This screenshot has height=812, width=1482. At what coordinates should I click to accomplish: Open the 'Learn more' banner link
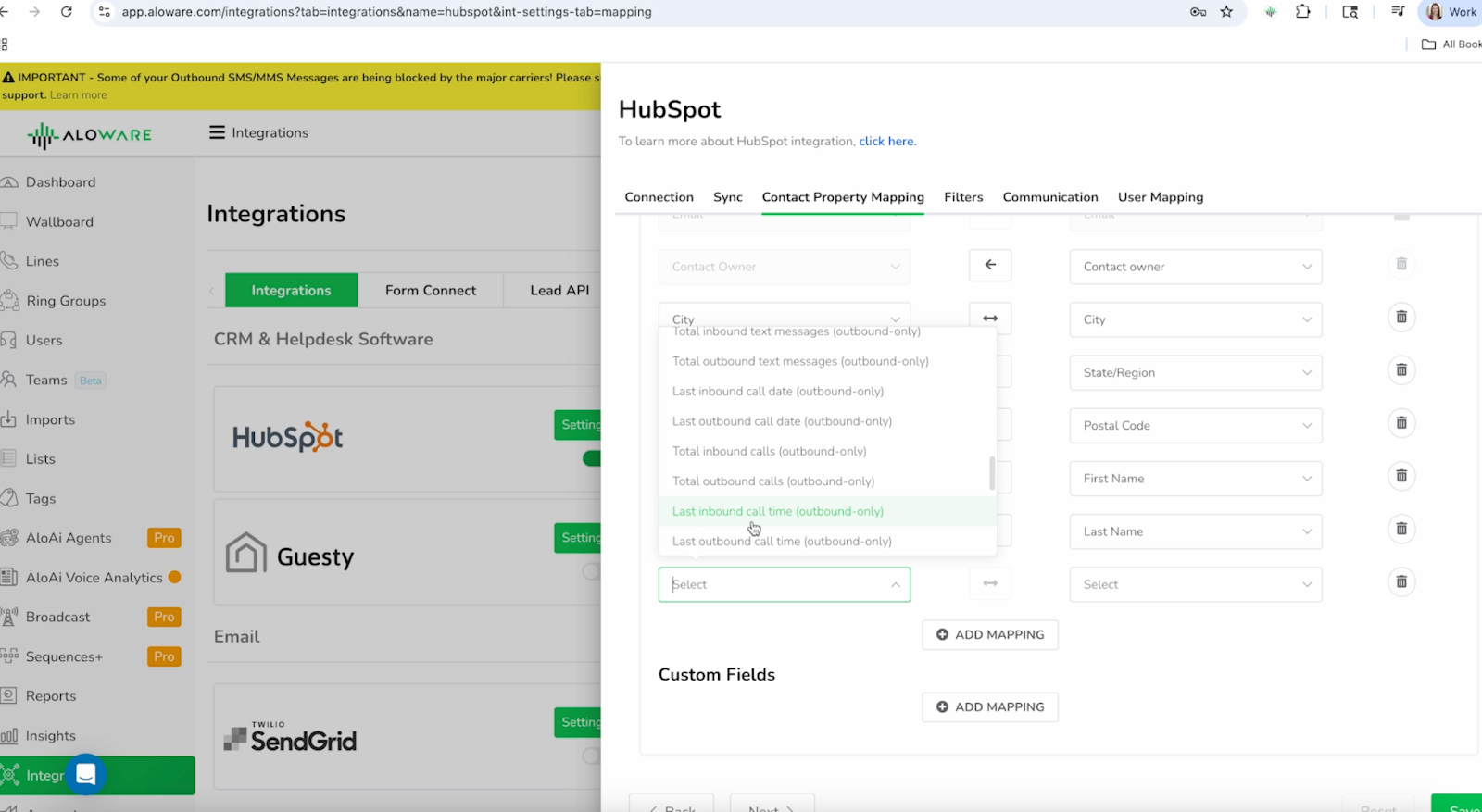click(x=78, y=95)
